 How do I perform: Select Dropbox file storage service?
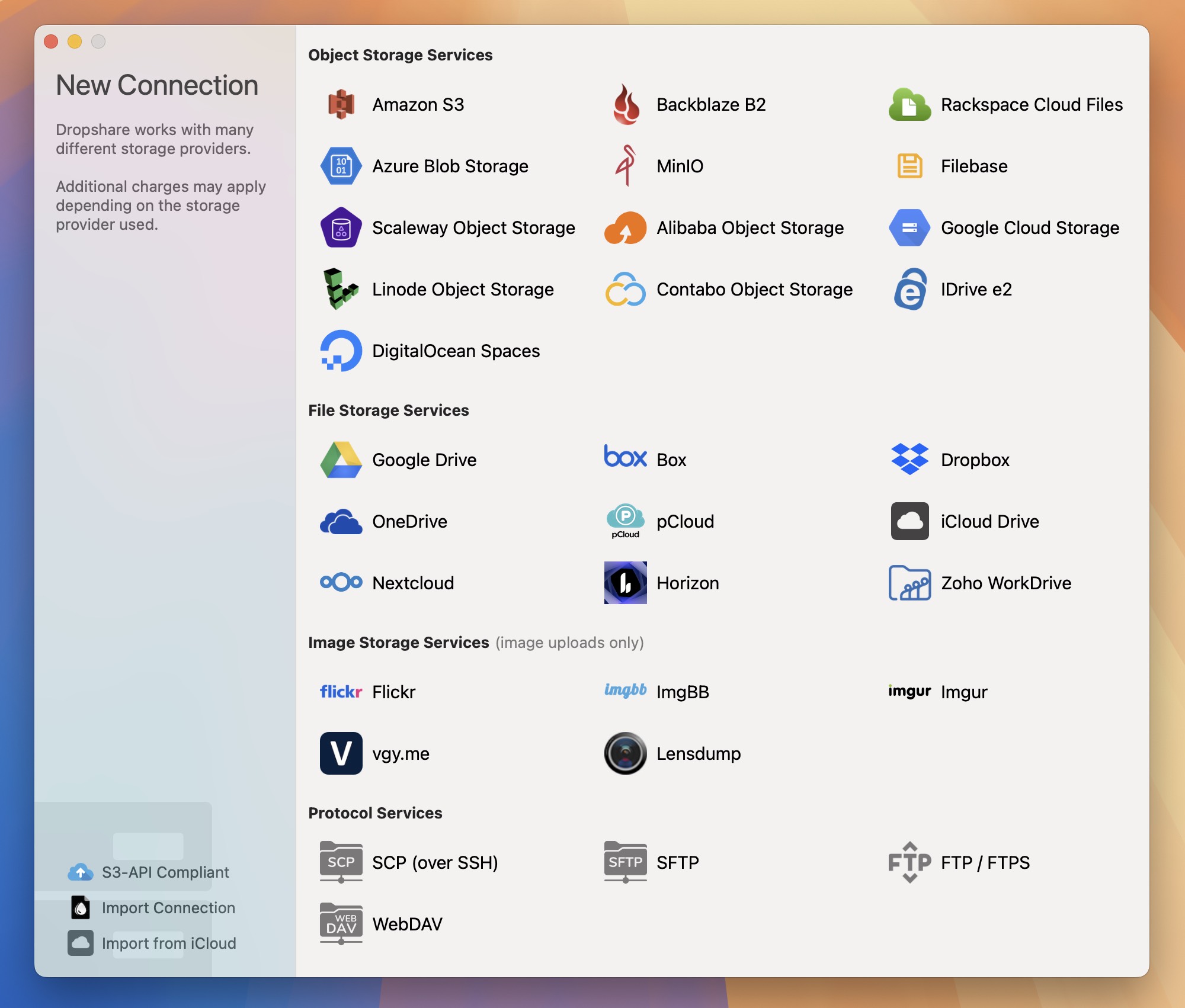pos(975,458)
